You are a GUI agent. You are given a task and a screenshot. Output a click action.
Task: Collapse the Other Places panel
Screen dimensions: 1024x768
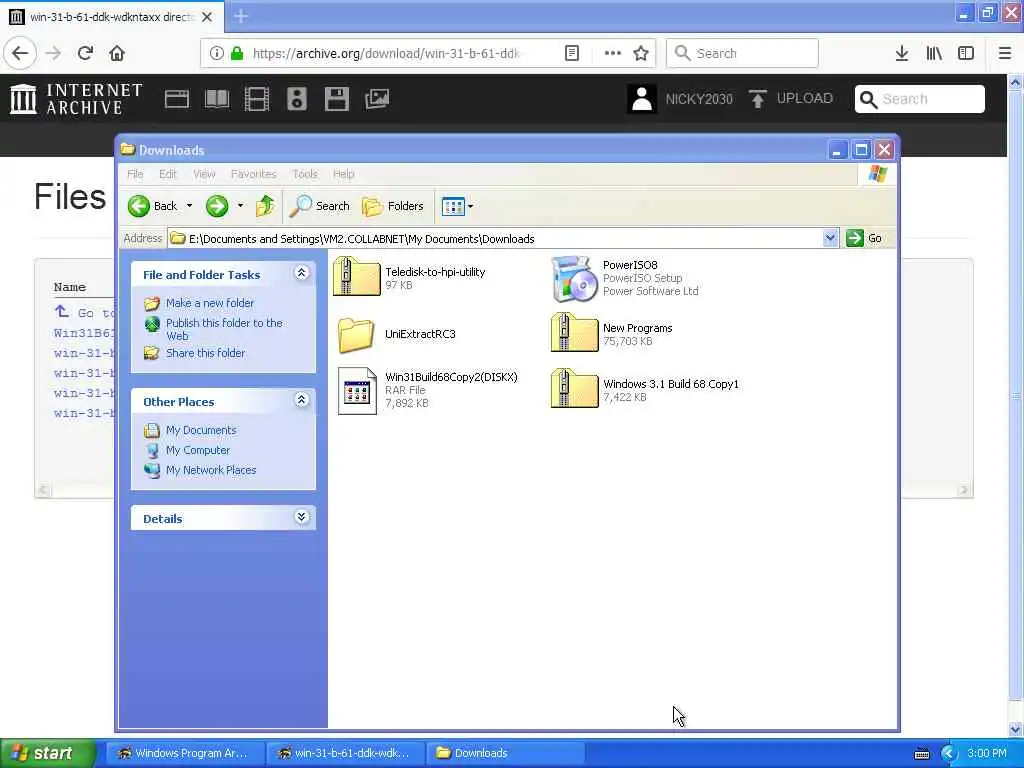pyautogui.click(x=301, y=400)
